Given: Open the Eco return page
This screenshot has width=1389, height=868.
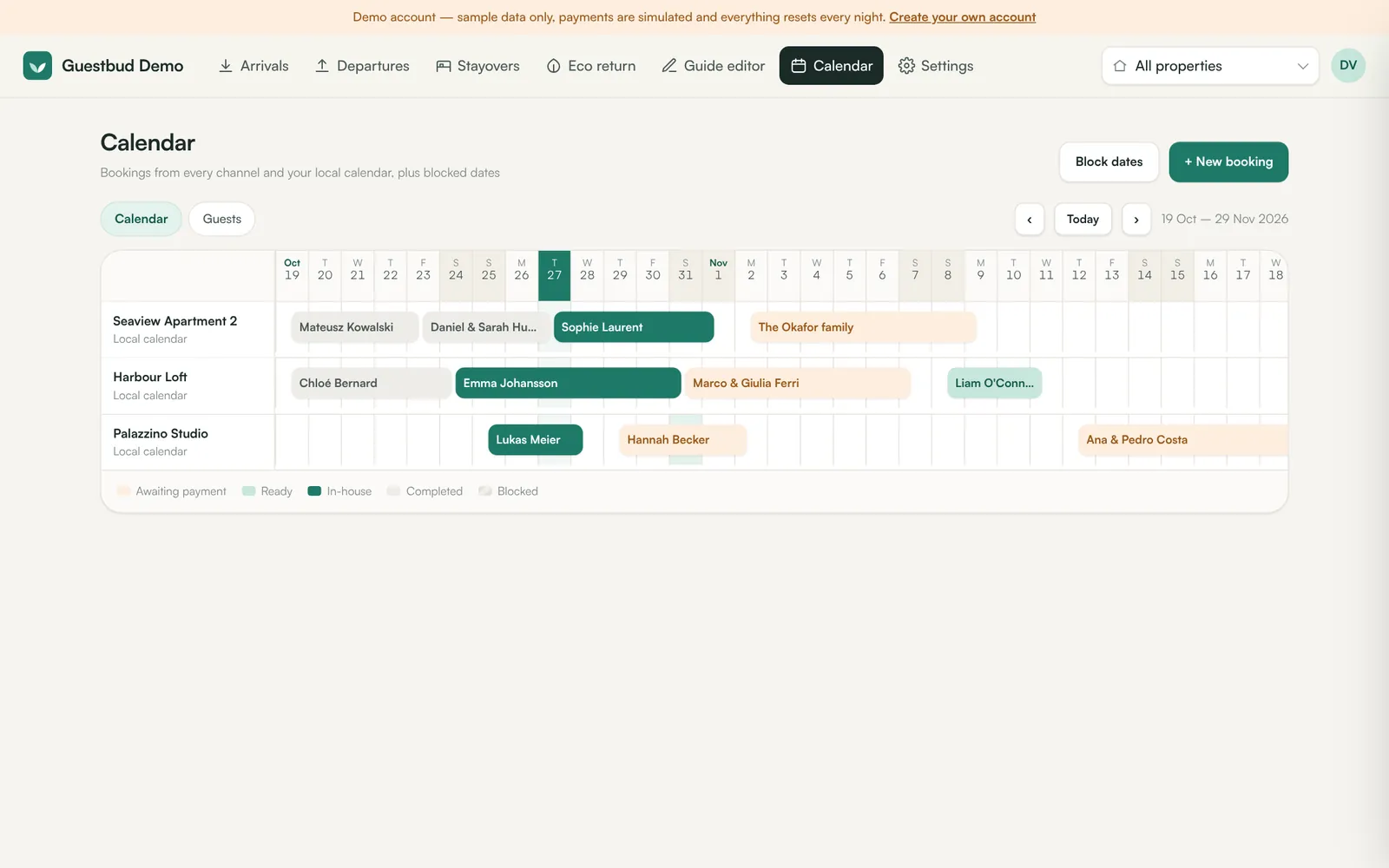Looking at the screenshot, I should [x=591, y=66].
